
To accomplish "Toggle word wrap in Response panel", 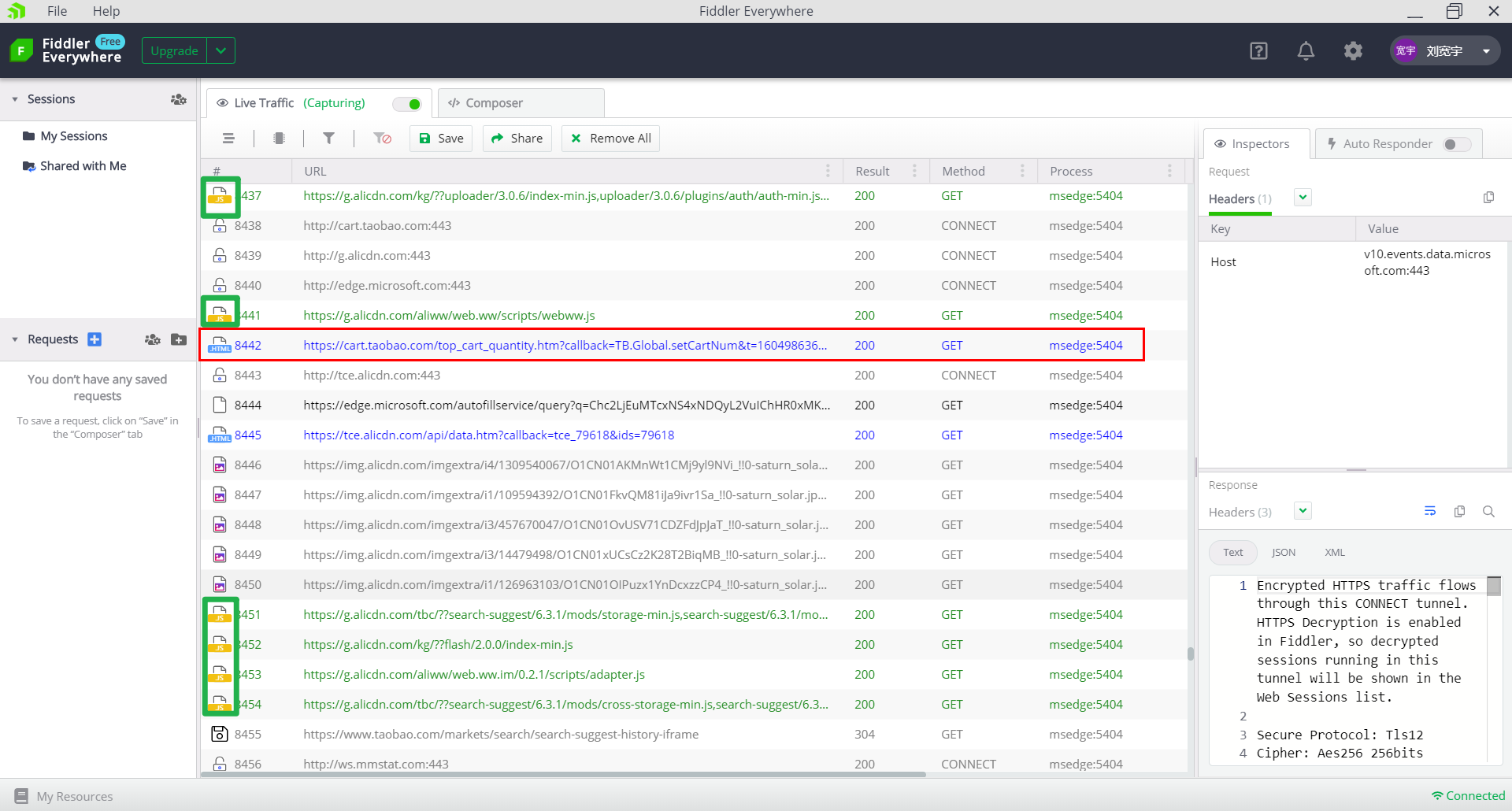I will pos(1430,511).
